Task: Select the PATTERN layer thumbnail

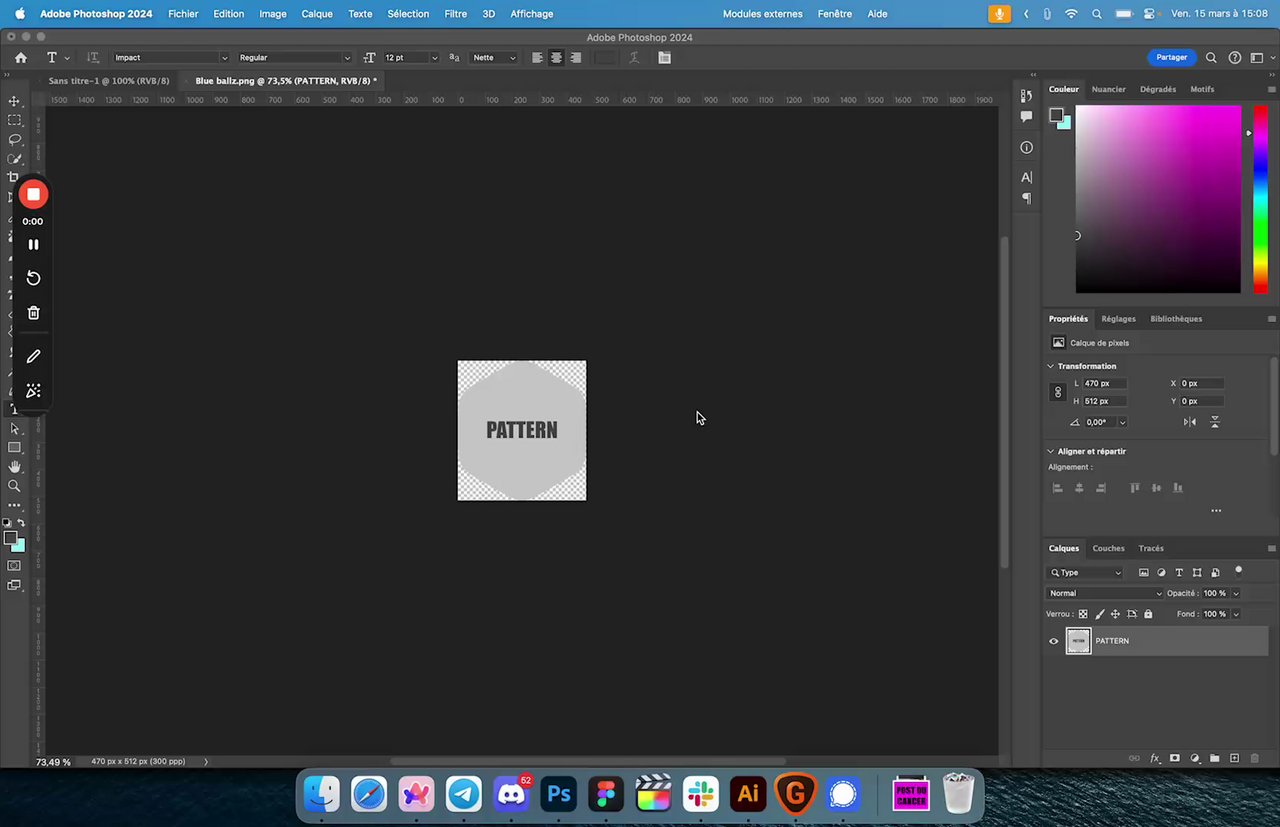Action: [x=1078, y=641]
